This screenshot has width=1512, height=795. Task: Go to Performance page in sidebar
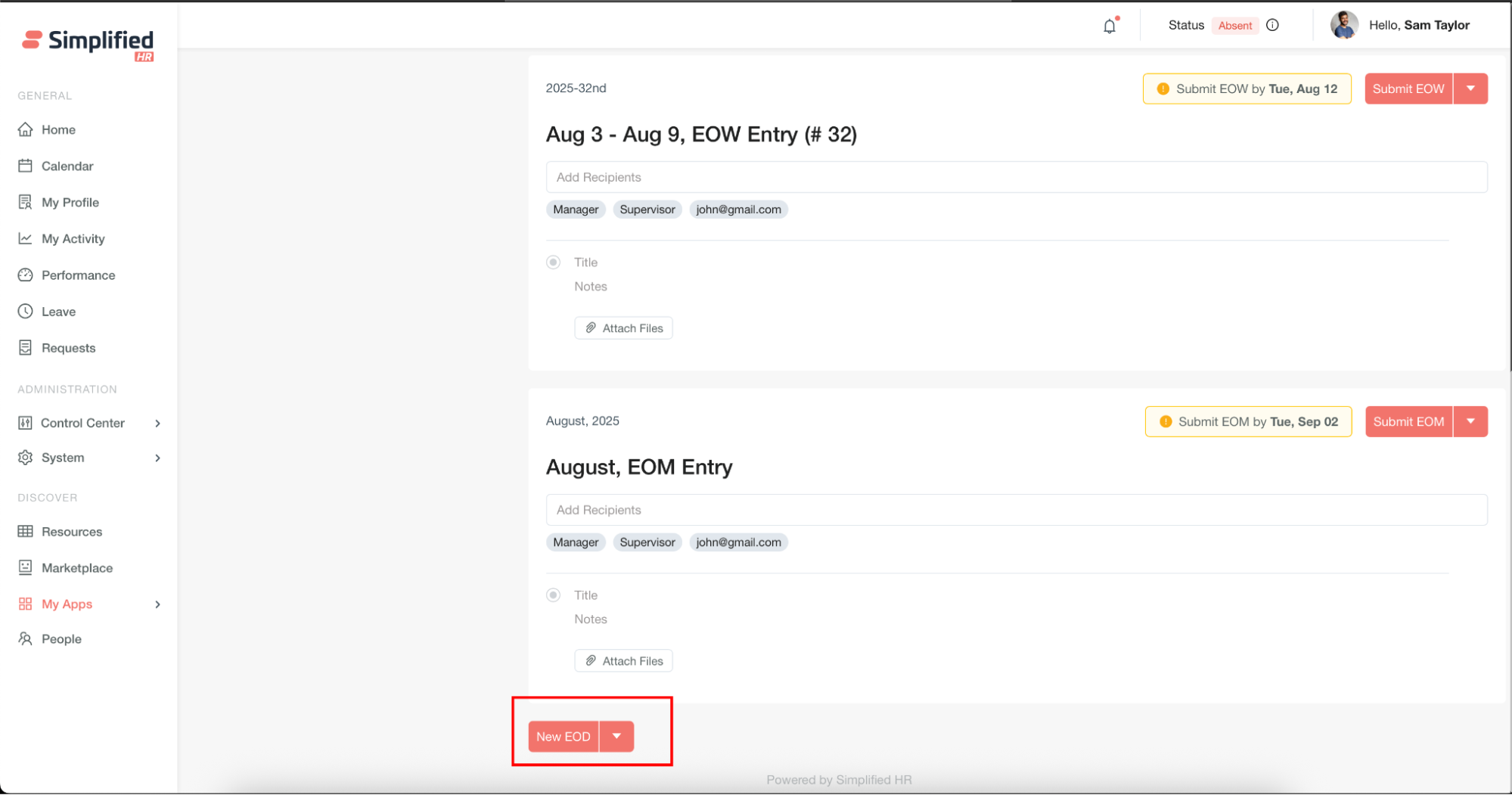pyautogui.click(x=78, y=275)
